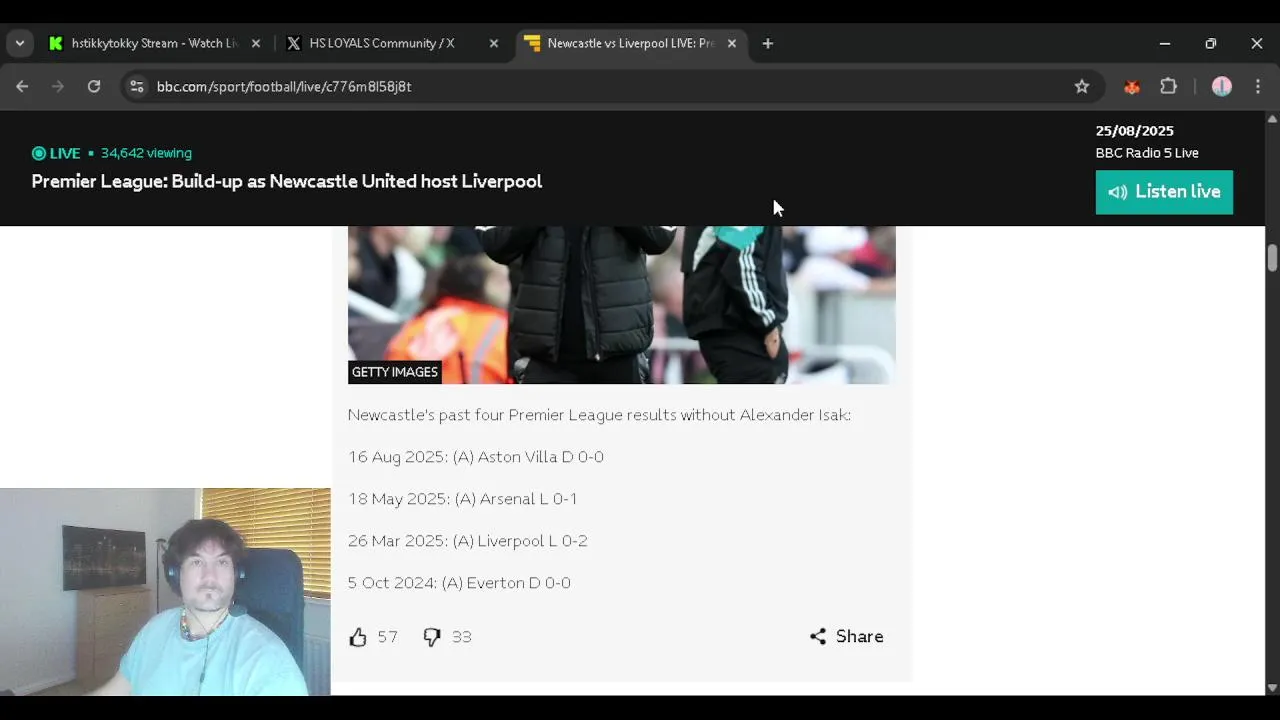This screenshot has height=720, width=1280.
Task: Open the Chrome profile avatar
Action: [1222, 87]
